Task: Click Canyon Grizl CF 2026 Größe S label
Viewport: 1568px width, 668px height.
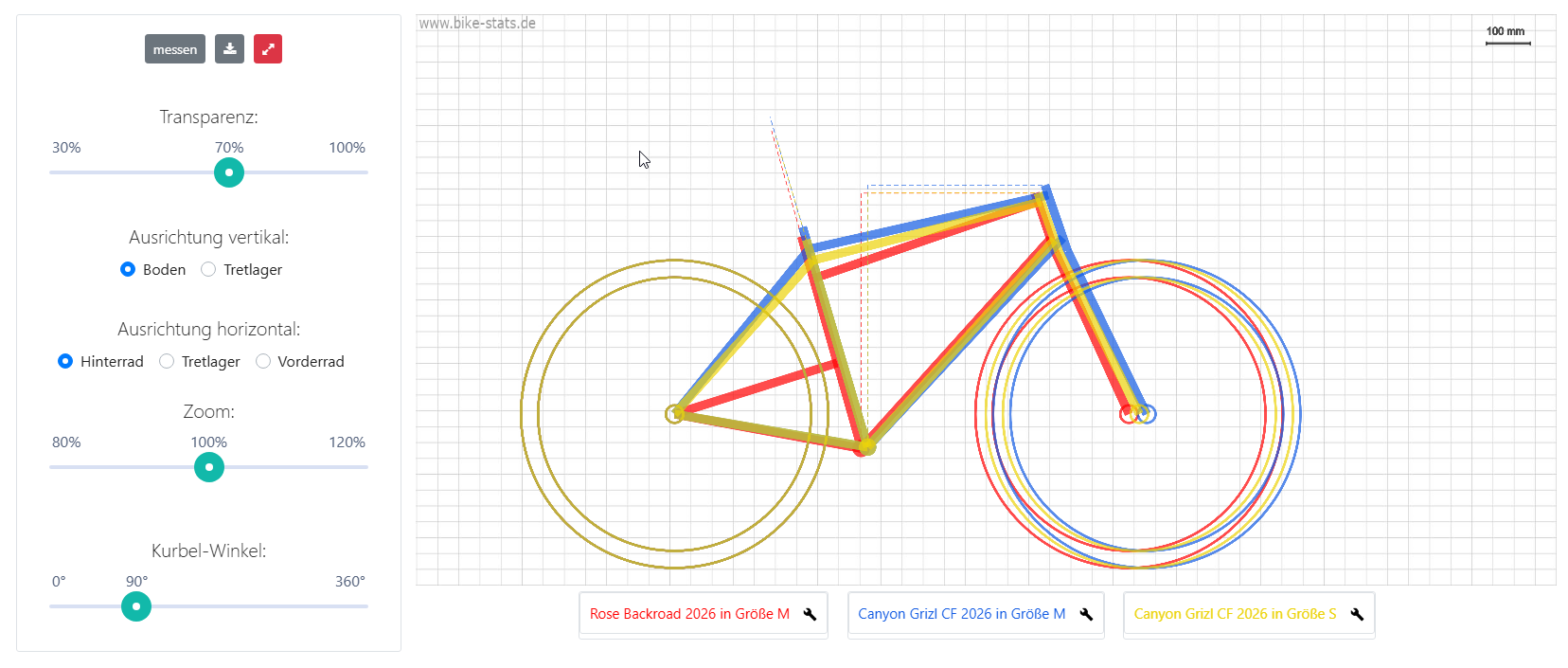Action: pos(1235,614)
